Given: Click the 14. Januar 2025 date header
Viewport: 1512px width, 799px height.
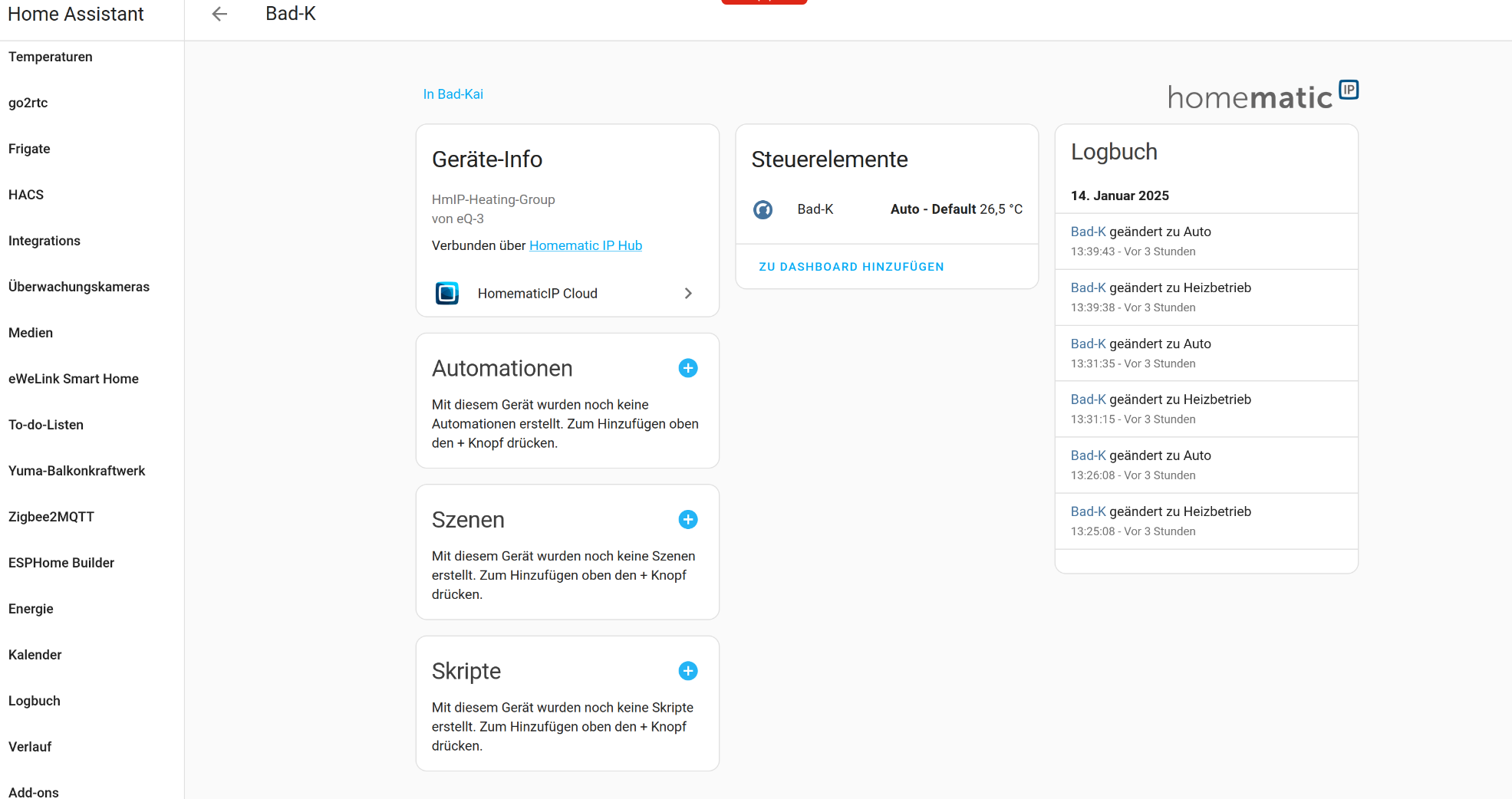Looking at the screenshot, I should coord(1120,196).
